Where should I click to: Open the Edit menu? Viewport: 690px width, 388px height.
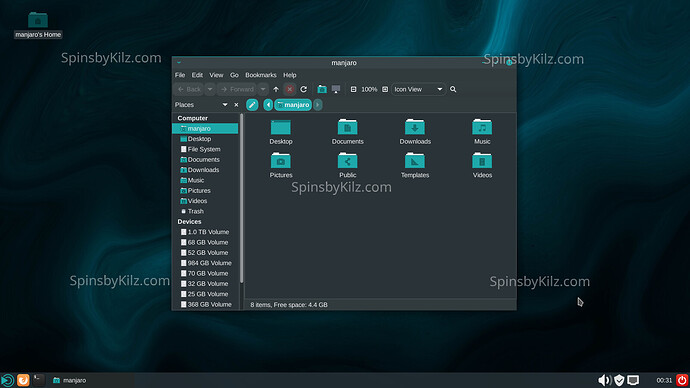pos(197,75)
